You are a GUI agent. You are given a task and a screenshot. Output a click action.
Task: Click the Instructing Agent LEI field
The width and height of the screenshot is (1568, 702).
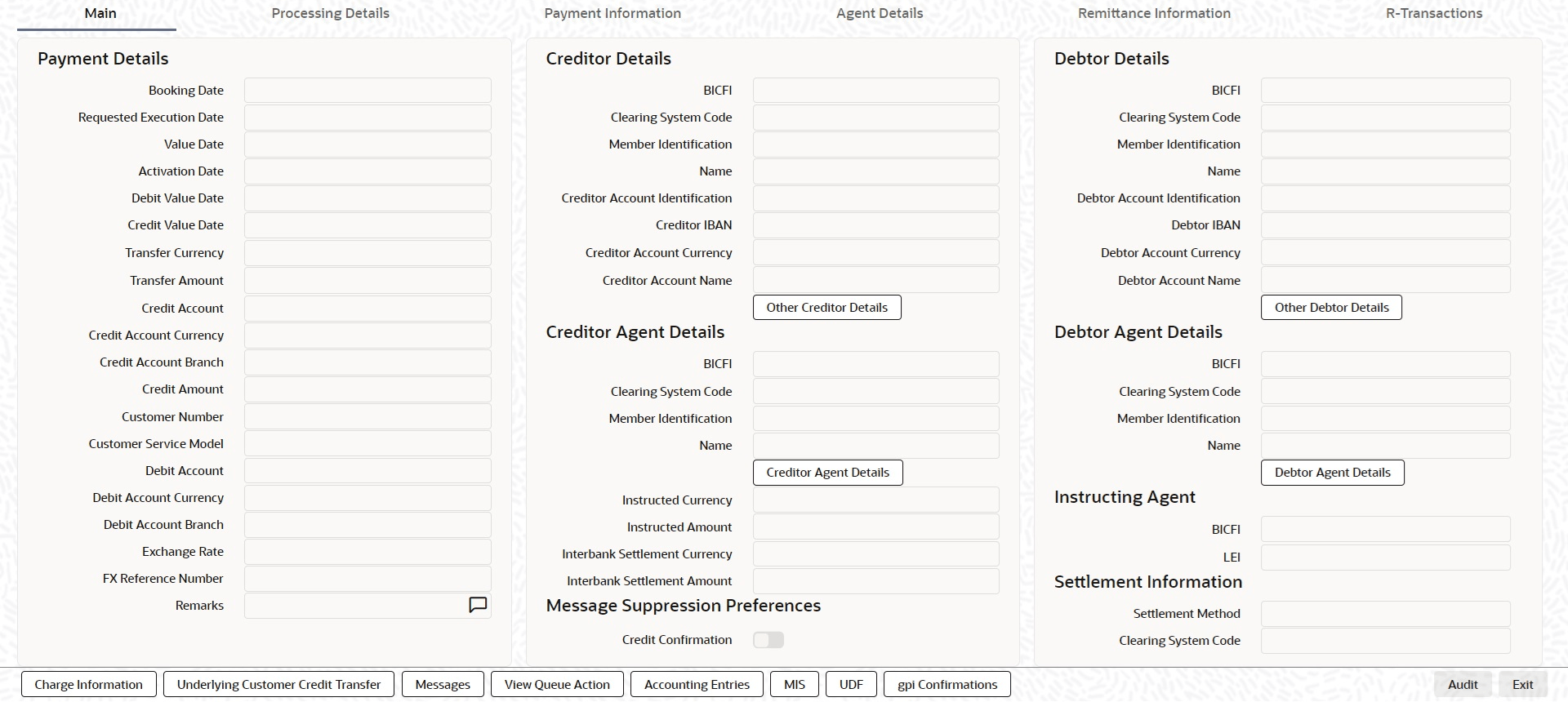1386,558
